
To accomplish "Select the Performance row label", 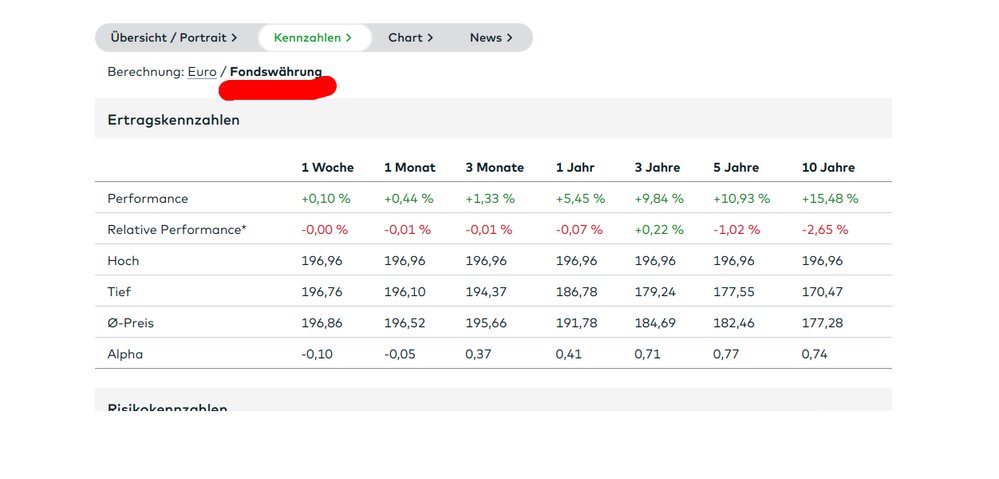I will pyautogui.click(x=148, y=199).
